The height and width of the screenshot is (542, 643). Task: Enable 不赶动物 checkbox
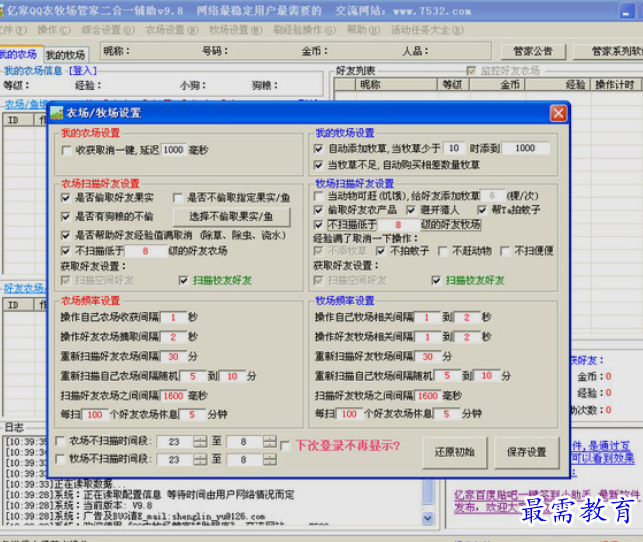[443, 251]
